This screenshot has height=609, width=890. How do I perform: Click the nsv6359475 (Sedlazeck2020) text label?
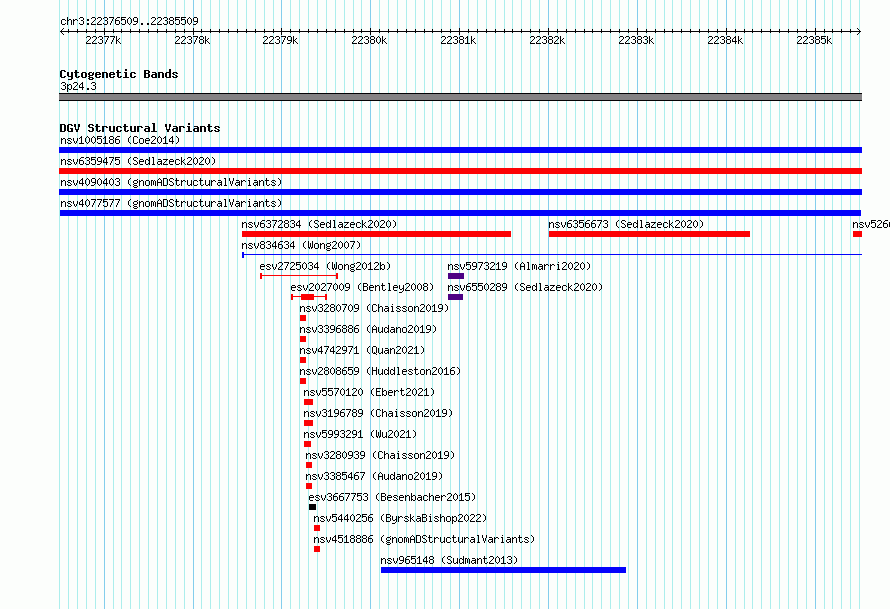click(138, 161)
